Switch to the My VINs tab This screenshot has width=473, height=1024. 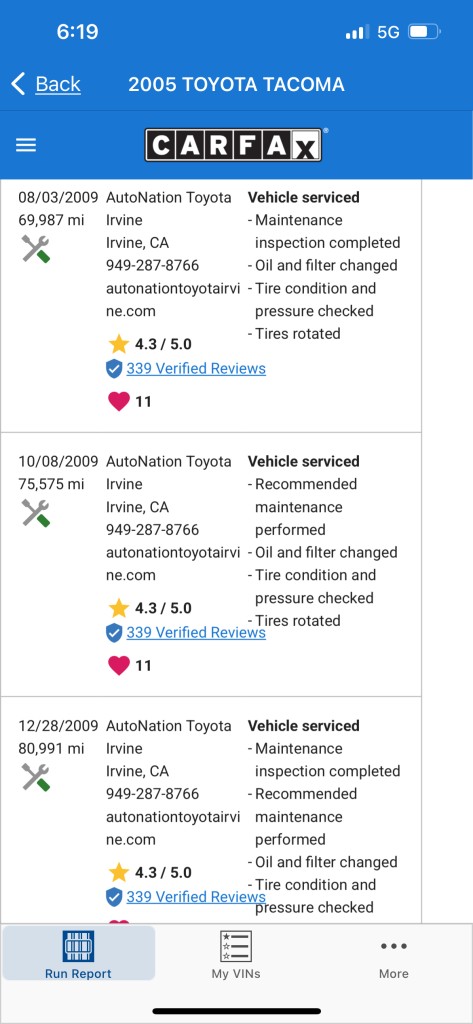tap(236, 955)
